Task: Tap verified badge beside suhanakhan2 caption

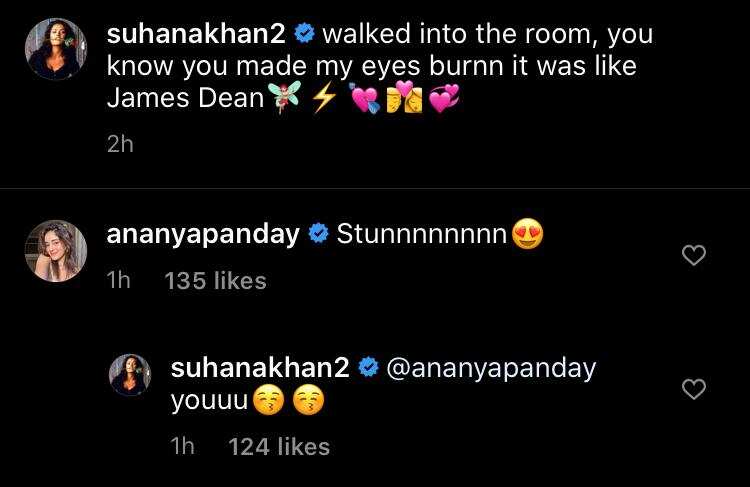Action: coord(304,34)
